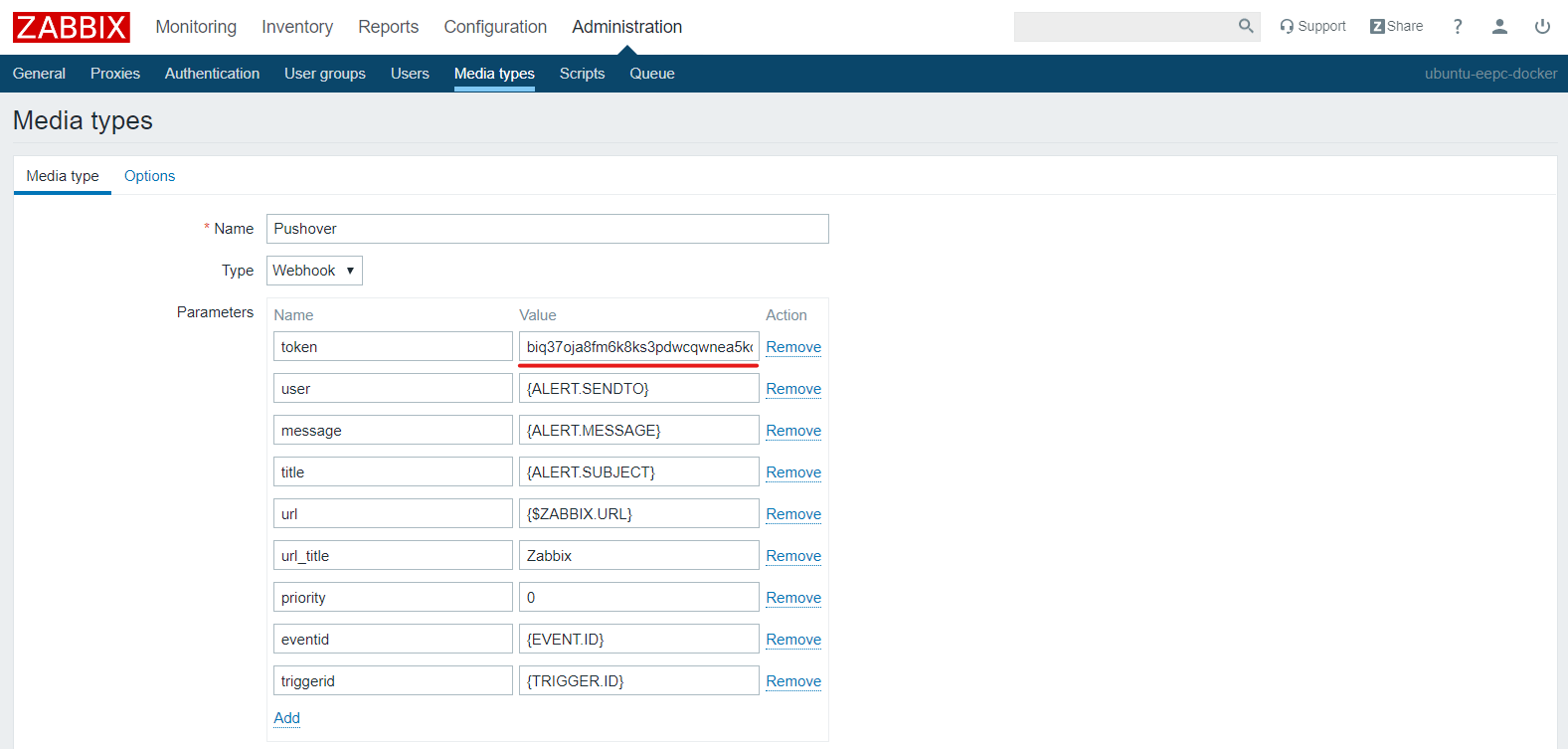Click the token value input field
Viewport: 1568px width, 749px height.
(638, 347)
